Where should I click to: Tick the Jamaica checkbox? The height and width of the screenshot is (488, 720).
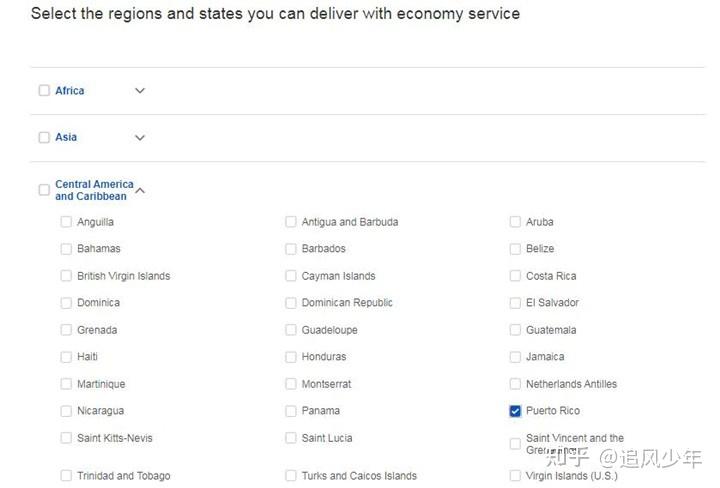click(515, 357)
